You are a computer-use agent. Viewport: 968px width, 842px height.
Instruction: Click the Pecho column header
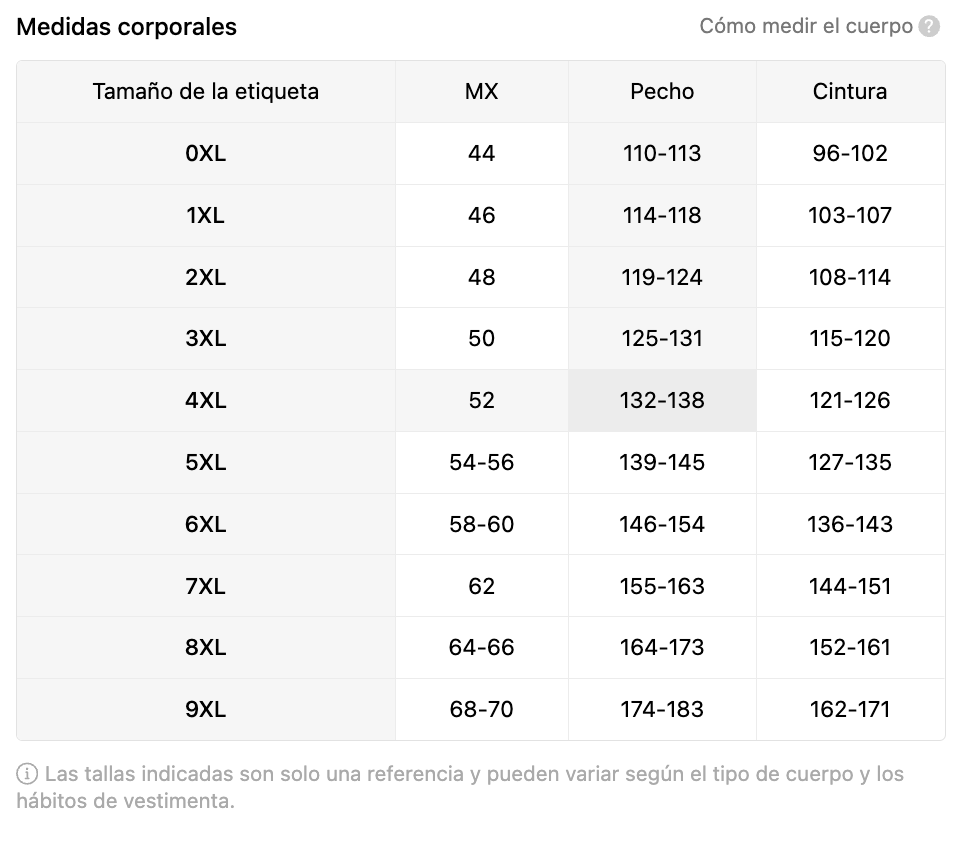click(662, 92)
